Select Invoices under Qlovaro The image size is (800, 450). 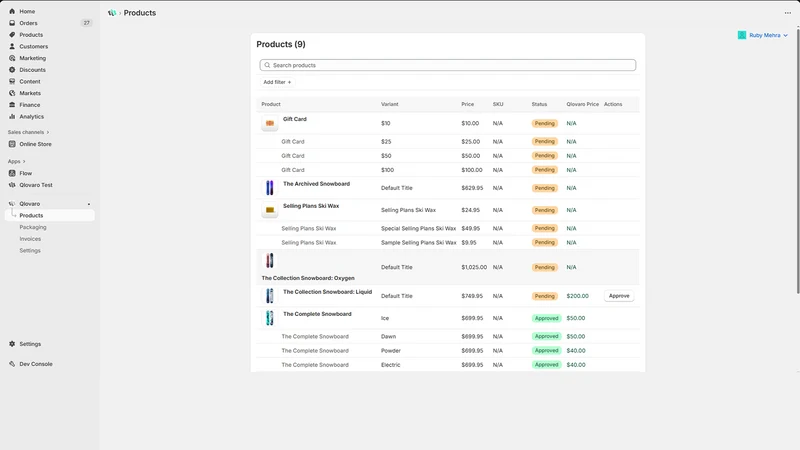pyautogui.click(x=30, y=239)
